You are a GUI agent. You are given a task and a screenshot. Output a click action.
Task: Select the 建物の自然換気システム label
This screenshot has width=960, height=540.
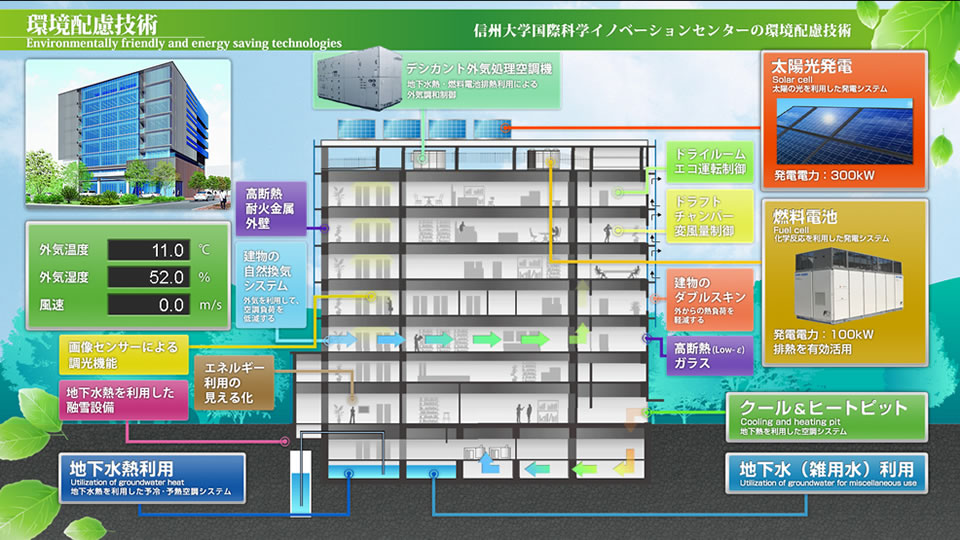pos(271,285)
